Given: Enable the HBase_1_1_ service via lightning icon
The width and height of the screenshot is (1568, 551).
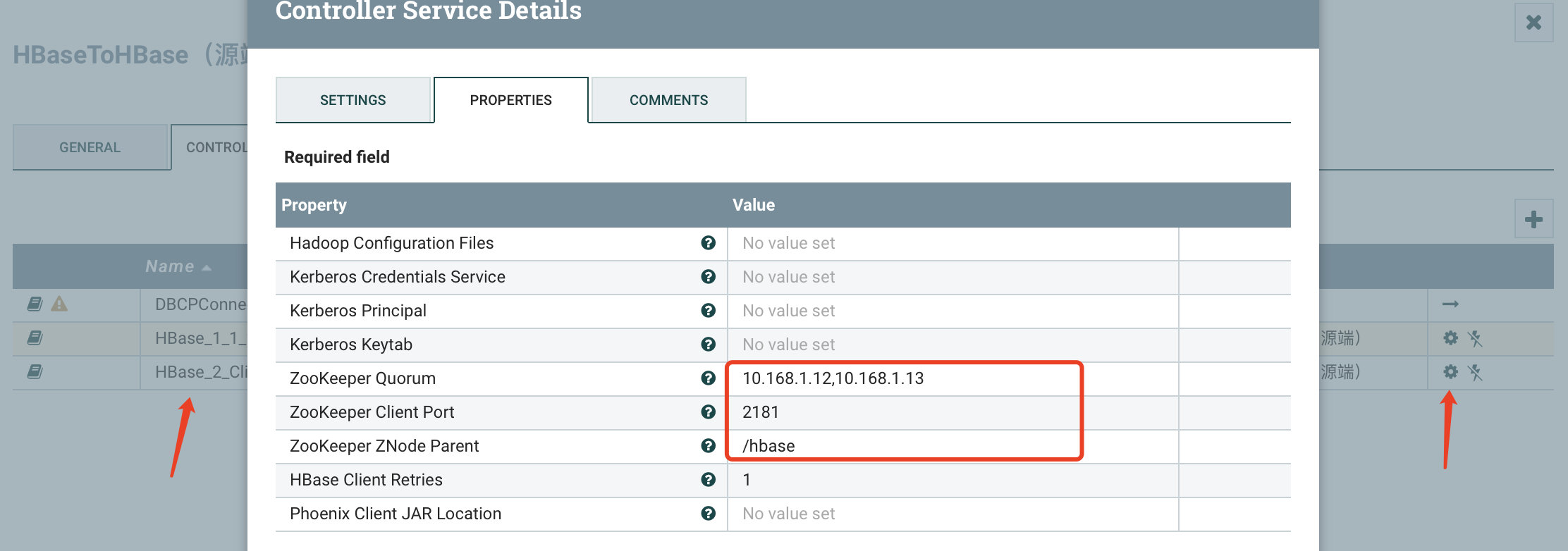Looking at the screenshot, I should [1475, 338].
